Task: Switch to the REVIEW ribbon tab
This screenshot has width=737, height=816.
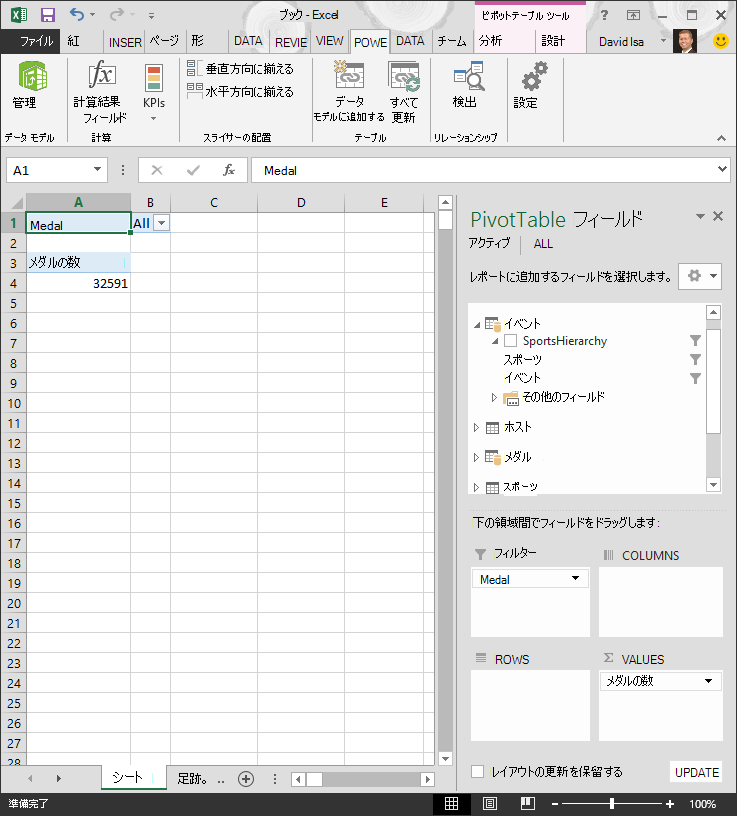Action: 290,42
